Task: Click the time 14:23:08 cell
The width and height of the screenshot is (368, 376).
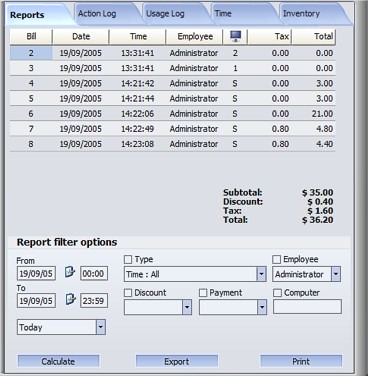Action: [138, 144]
